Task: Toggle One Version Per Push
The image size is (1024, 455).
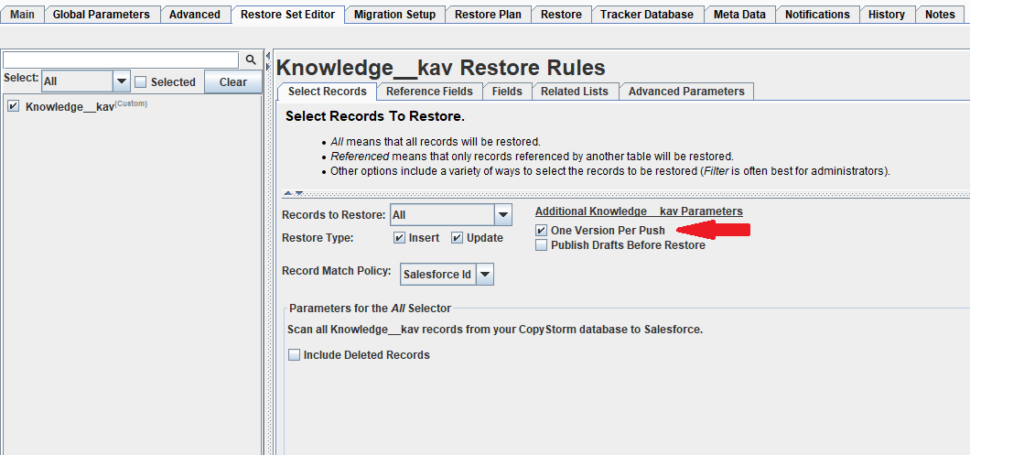Action: pos(541,230)
